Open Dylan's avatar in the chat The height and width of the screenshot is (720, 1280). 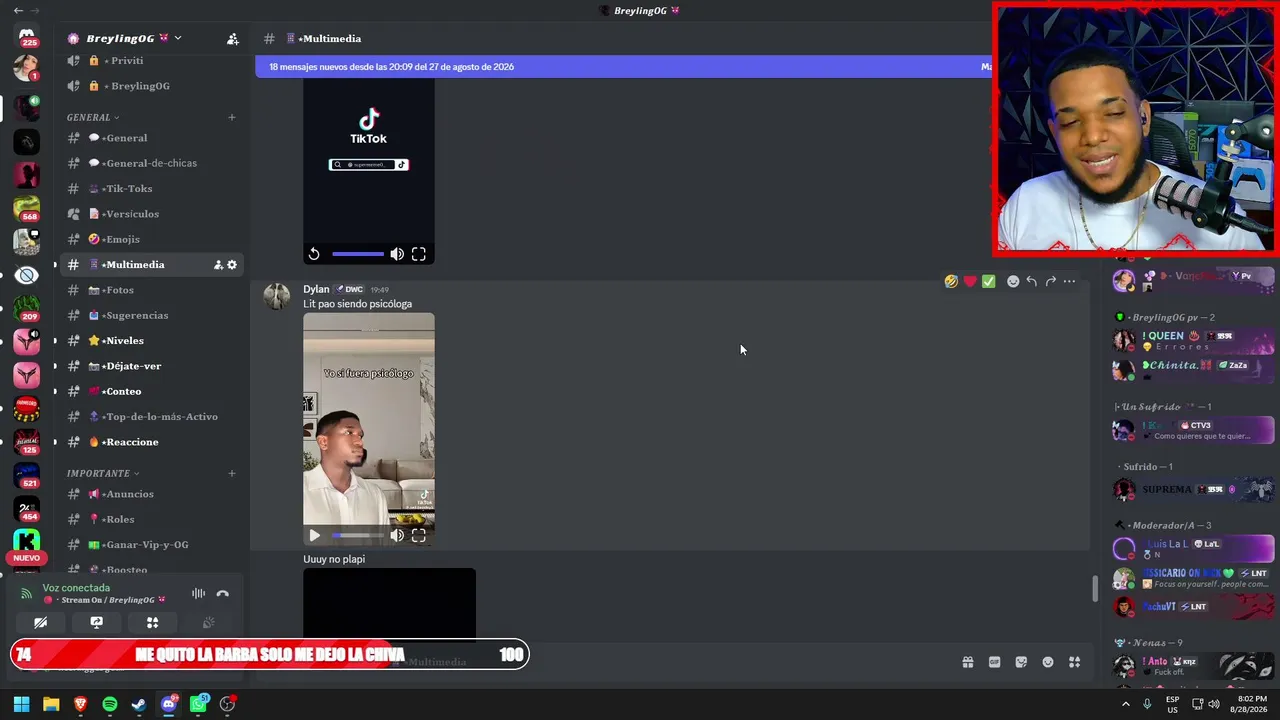pyautogui.click(x=276, y=297)
